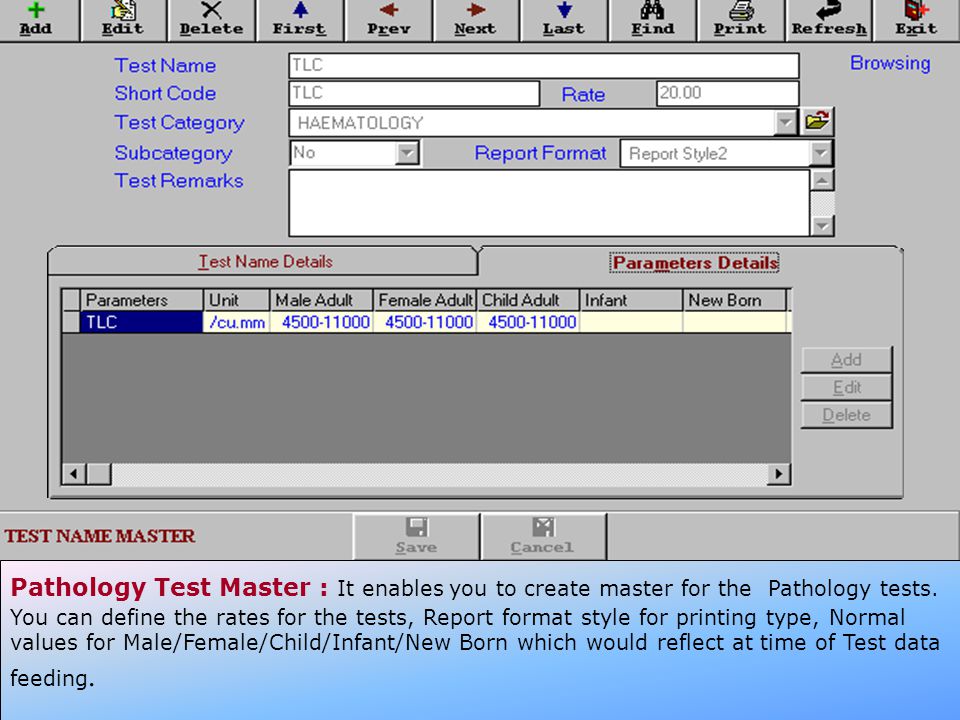The width and height of the screenshot is (960, 720).
Task: Click the Browsing status label
Action: pos(890,63)
